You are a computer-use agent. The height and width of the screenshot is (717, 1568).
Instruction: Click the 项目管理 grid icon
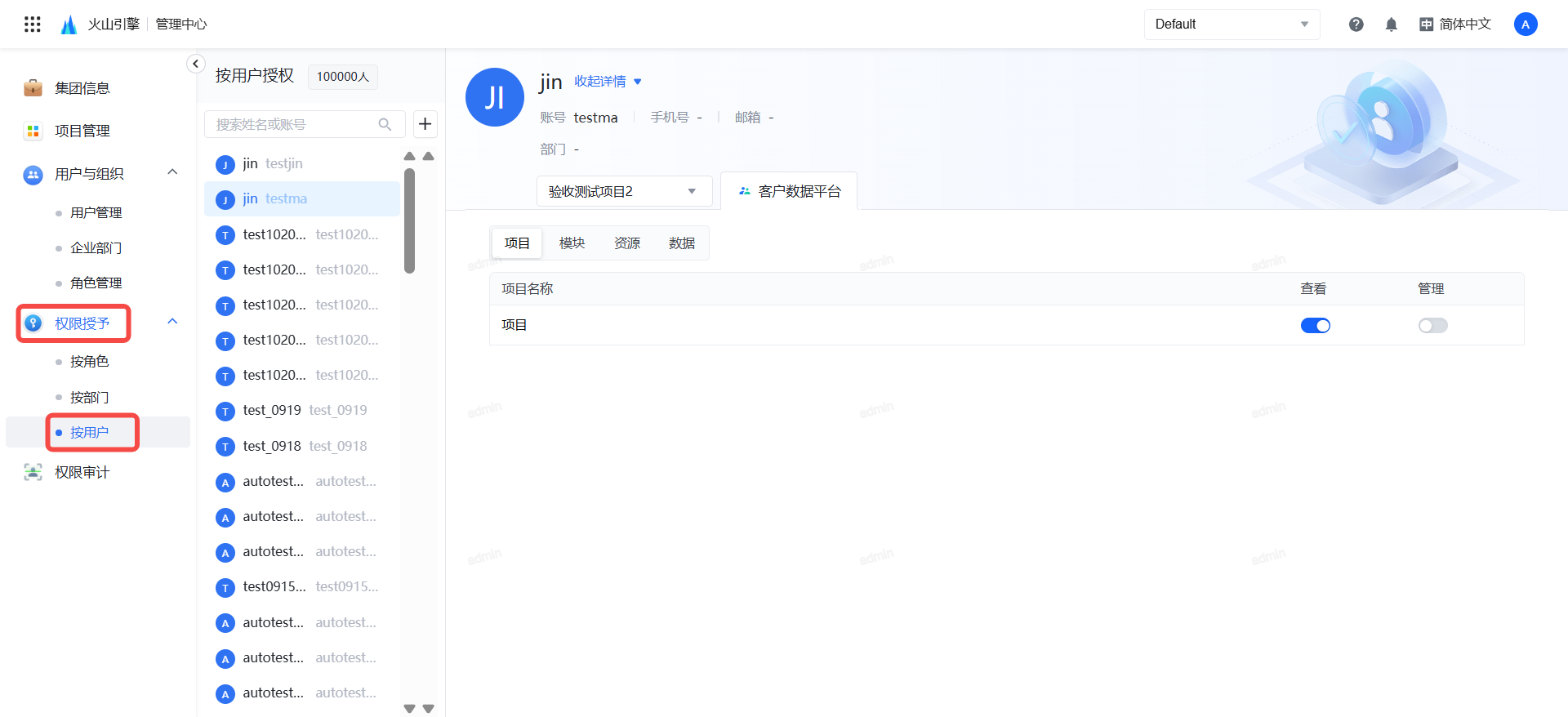33,131
